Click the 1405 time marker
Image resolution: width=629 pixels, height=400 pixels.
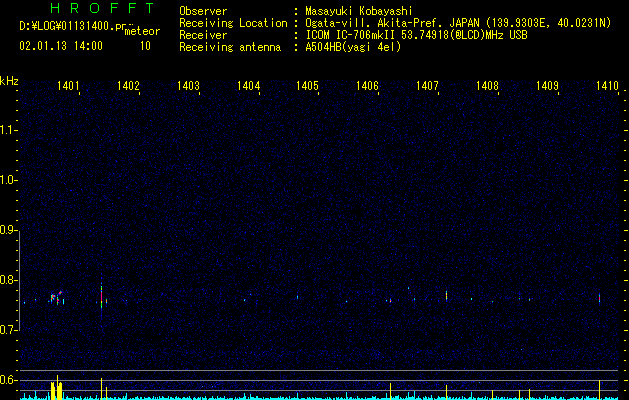tap(307, 85)
